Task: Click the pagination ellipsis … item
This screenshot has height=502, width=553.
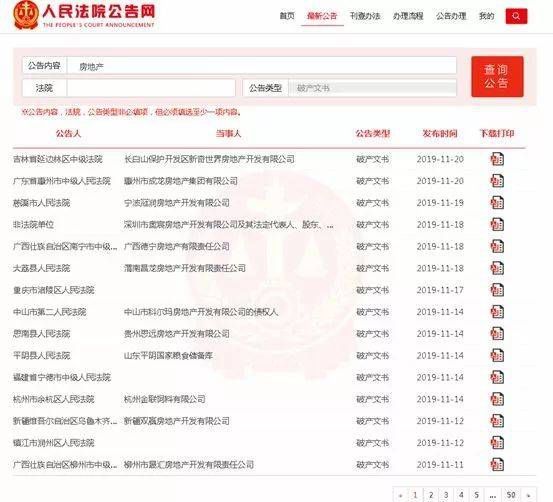Action: point(493,495)
